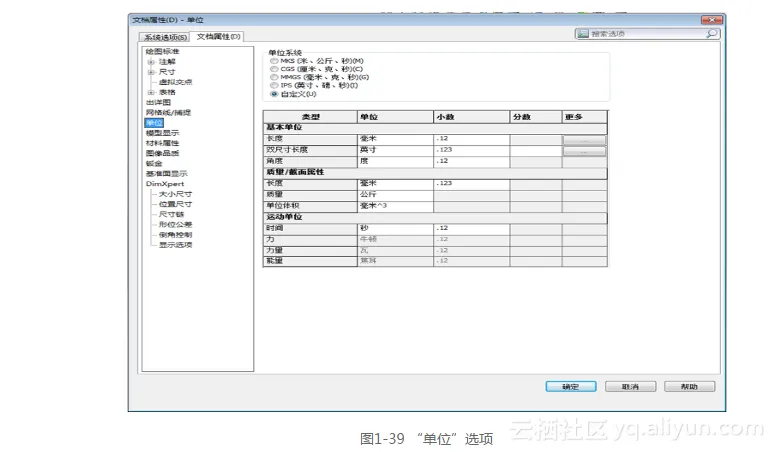
Task: Select 钣金 in the tree
Action: (x=154, y=164)
